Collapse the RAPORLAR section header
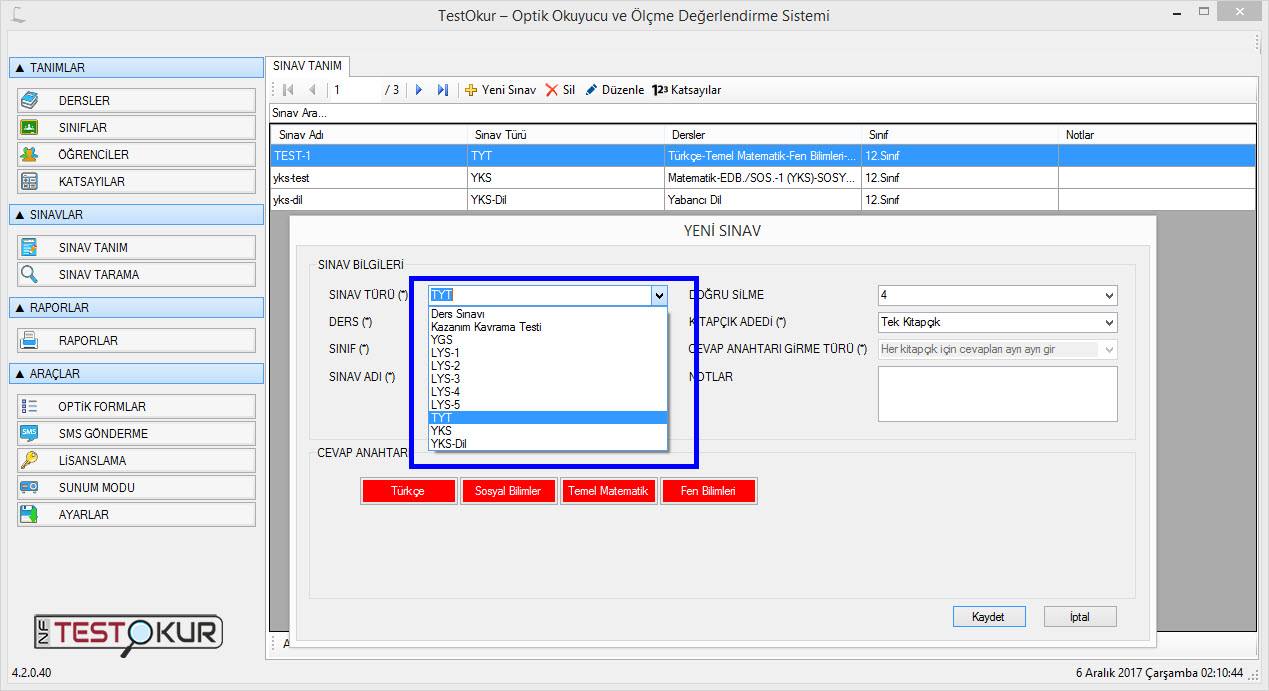The image size is (1269, 691). [136, 308]
